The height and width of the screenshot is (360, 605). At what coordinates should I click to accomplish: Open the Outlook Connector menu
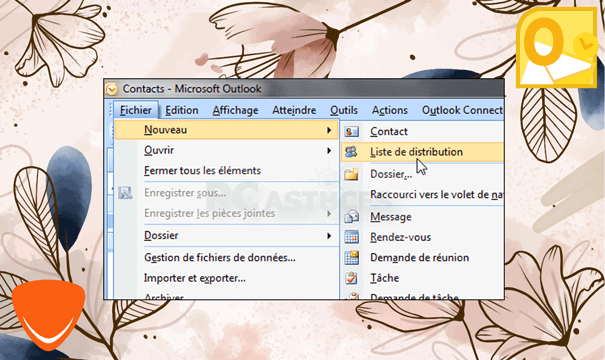[462, 110]
